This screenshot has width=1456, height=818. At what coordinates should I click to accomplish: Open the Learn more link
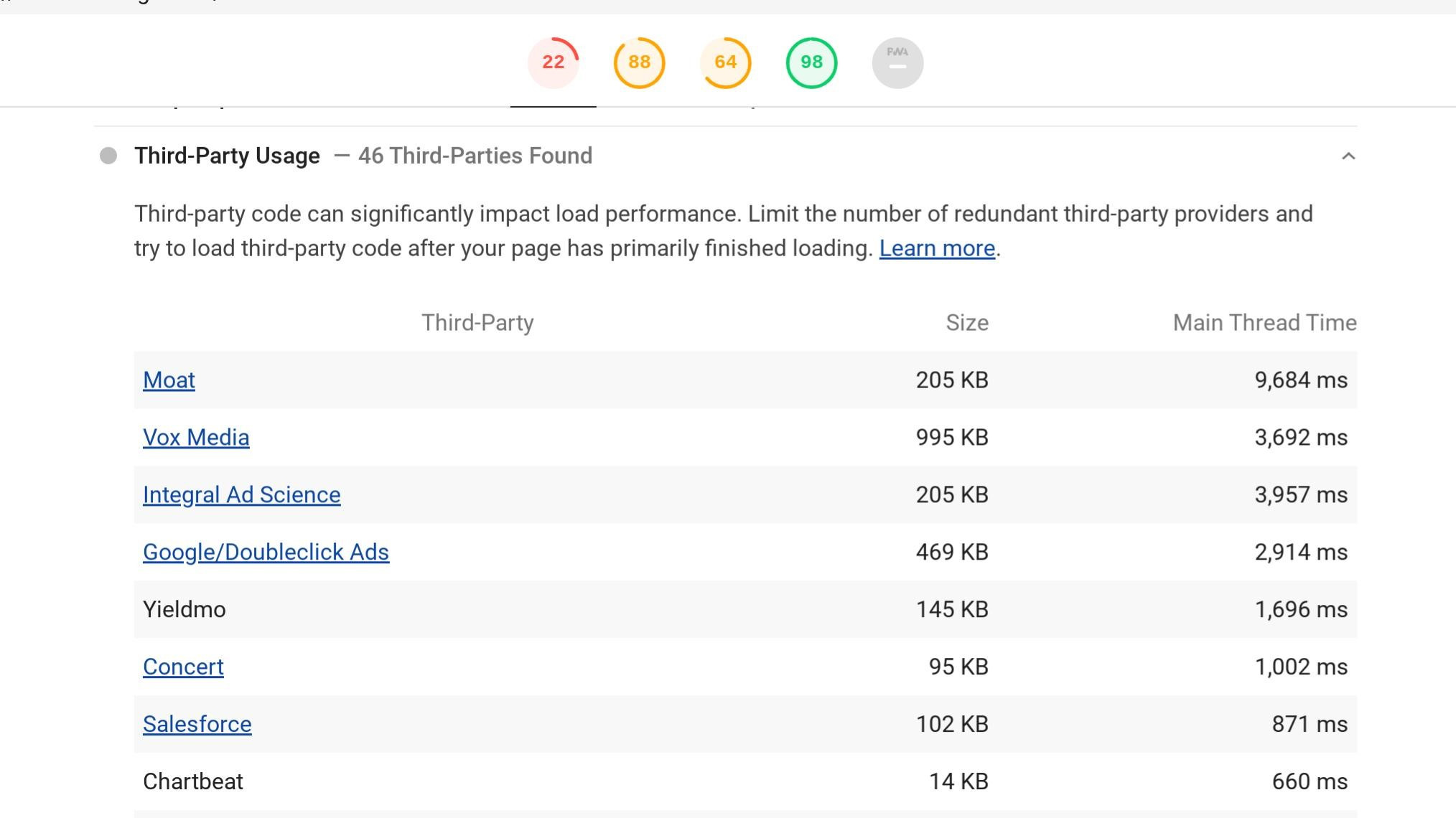click(x=937, y=248)
